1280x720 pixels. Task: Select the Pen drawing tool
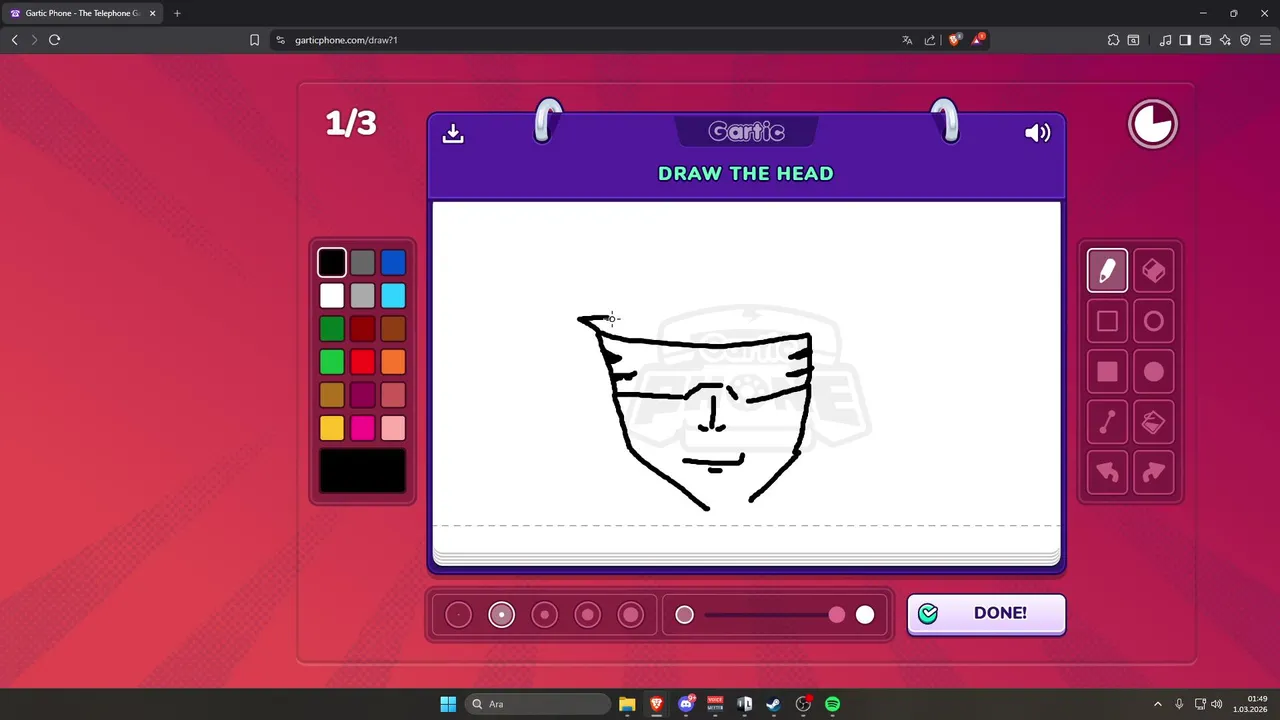[1107, 271]
